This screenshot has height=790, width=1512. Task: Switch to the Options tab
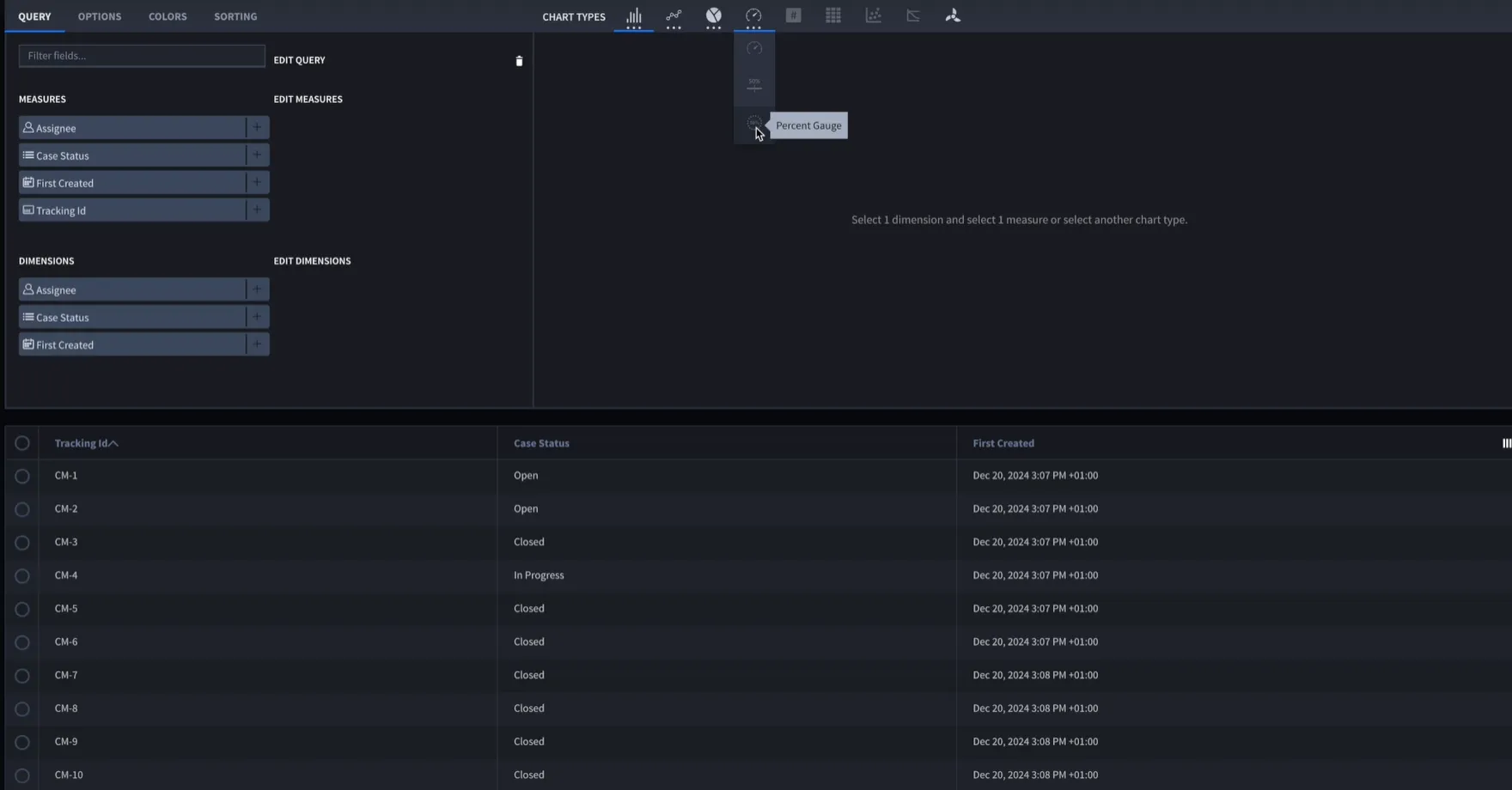[100, 16]
